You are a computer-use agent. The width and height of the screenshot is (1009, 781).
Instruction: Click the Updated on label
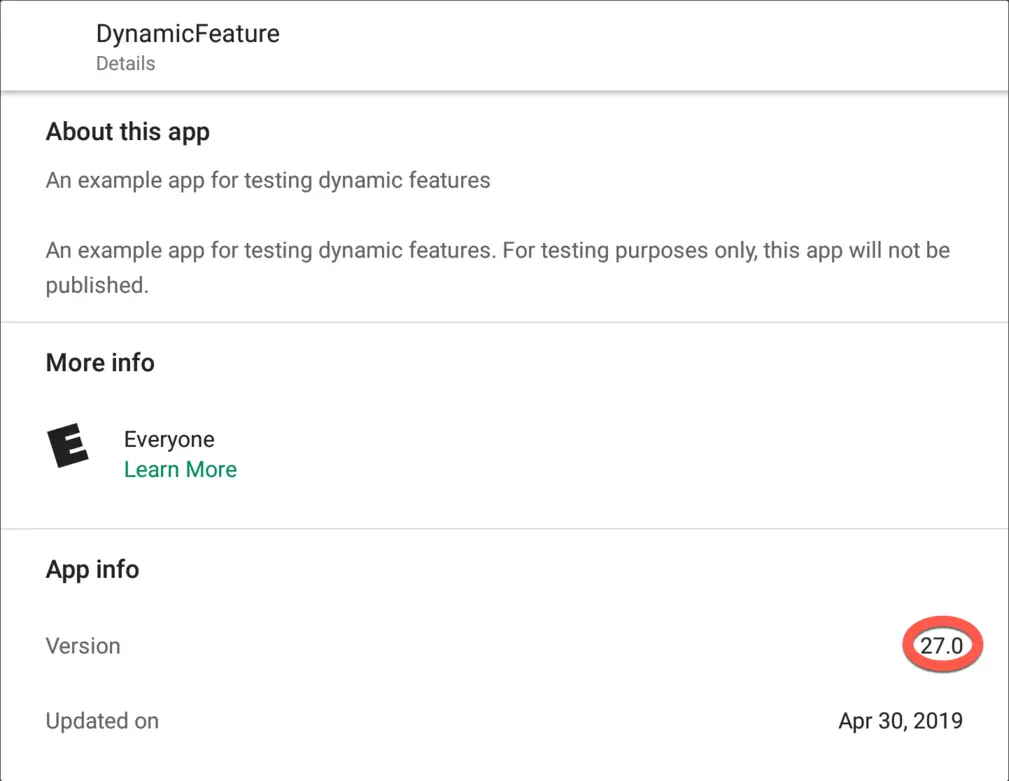(x=102, y=721)
